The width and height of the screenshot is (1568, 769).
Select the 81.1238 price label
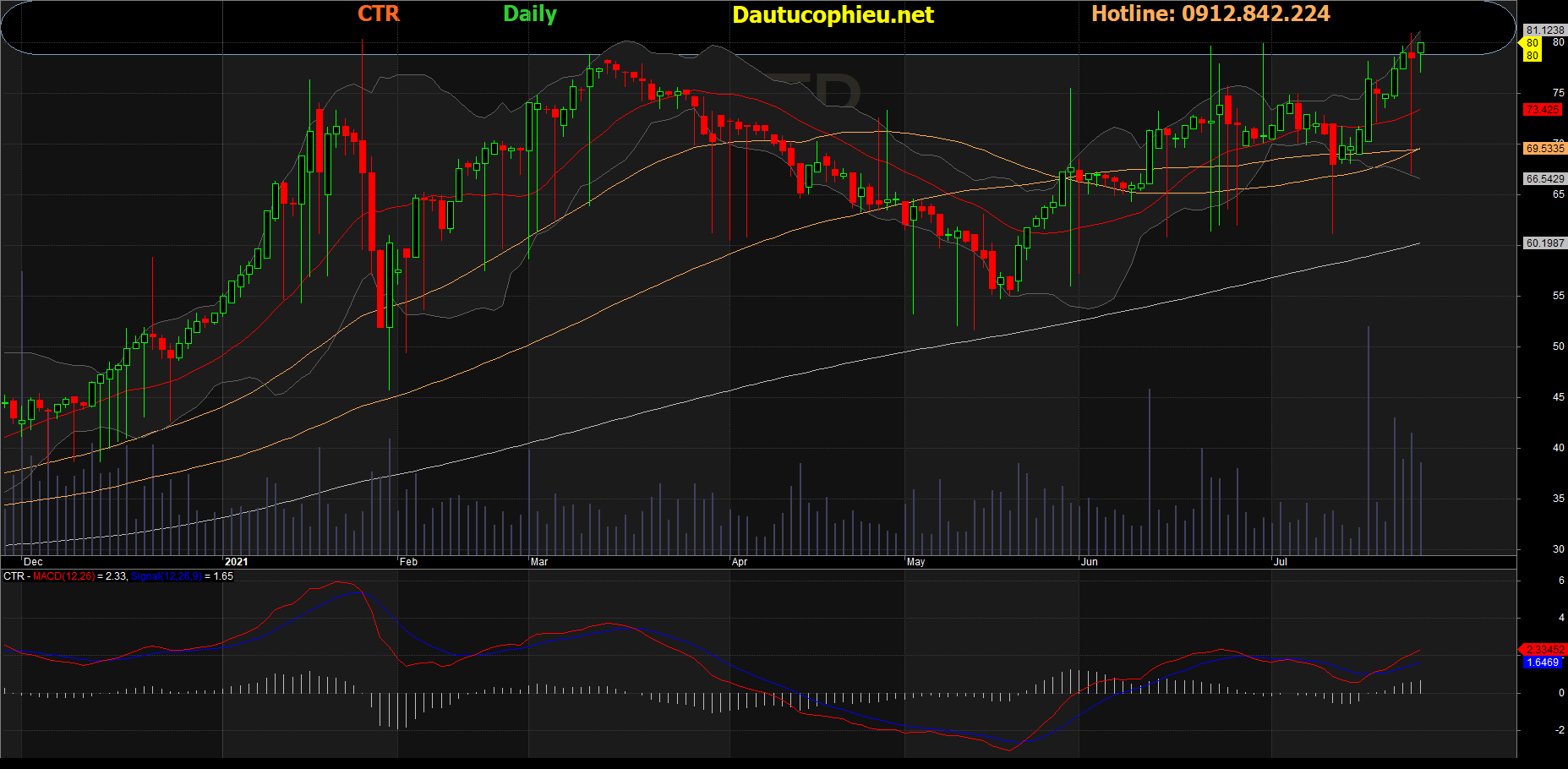click(x=1544, y=30)
